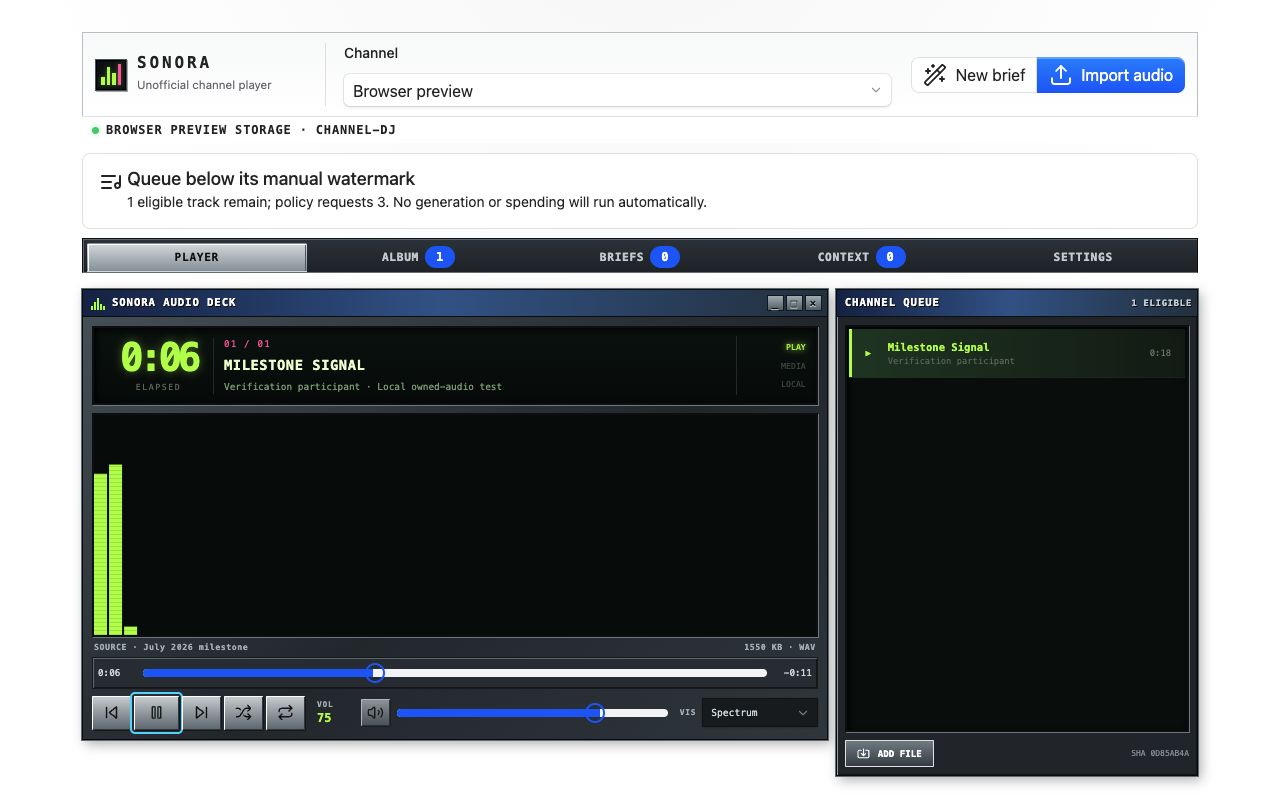Click the Import audio button
This screenshot has width=1280, height=808.
click(1111, 75)
